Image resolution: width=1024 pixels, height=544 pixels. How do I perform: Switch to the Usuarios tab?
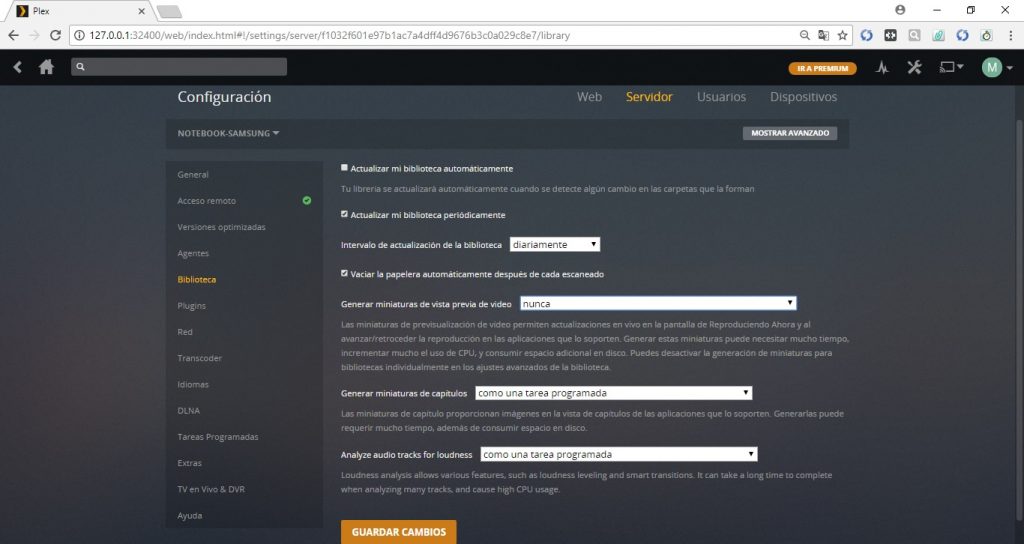click(721, 97)
